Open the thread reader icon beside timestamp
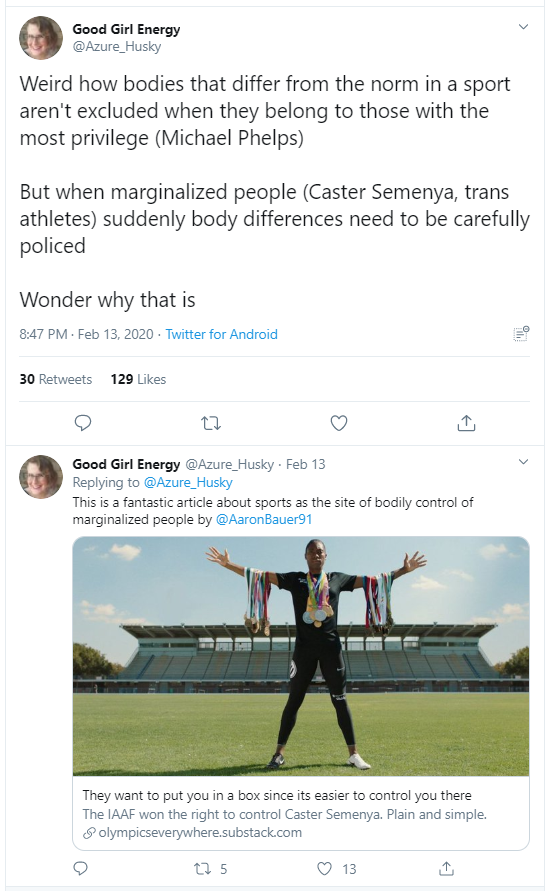 521,334
